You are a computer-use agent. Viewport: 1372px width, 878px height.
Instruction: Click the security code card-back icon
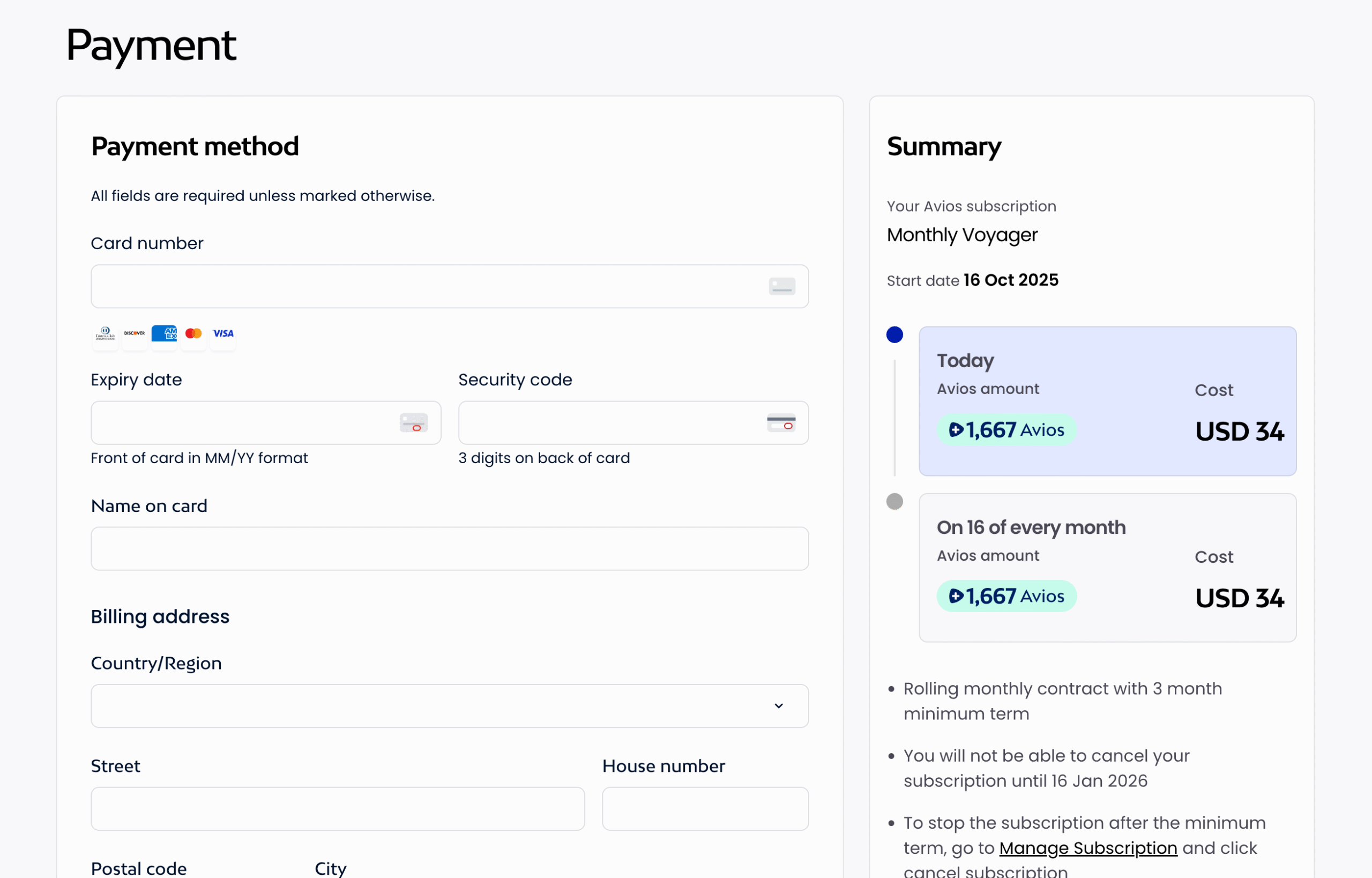[781, 423]
